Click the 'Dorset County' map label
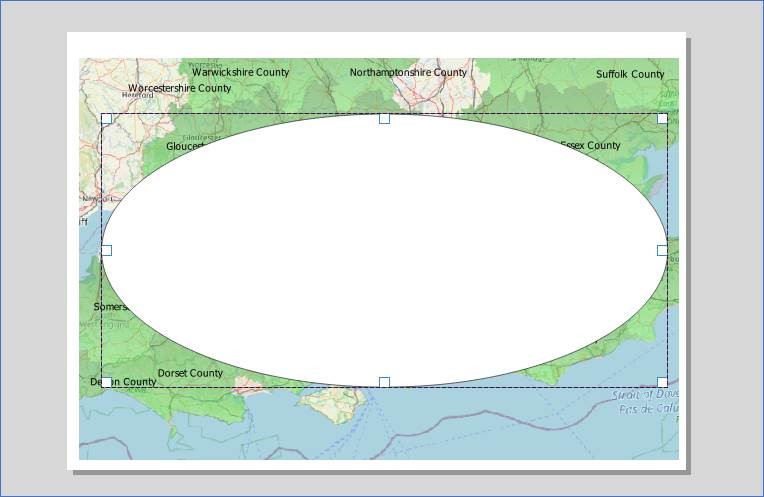The image size is (764, 497). 190,373
